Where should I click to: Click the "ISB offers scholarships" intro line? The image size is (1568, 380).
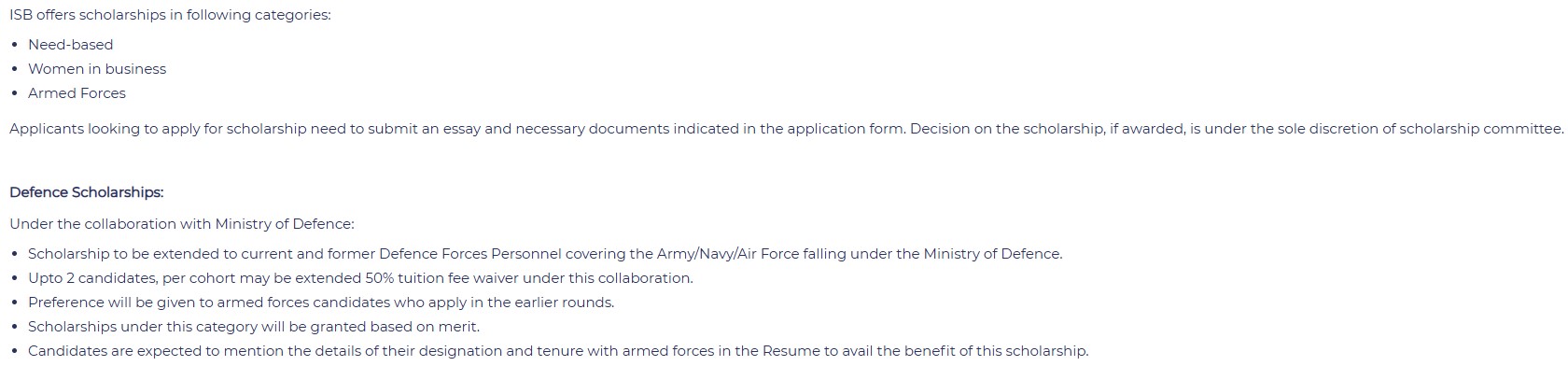tap(170, 16)
